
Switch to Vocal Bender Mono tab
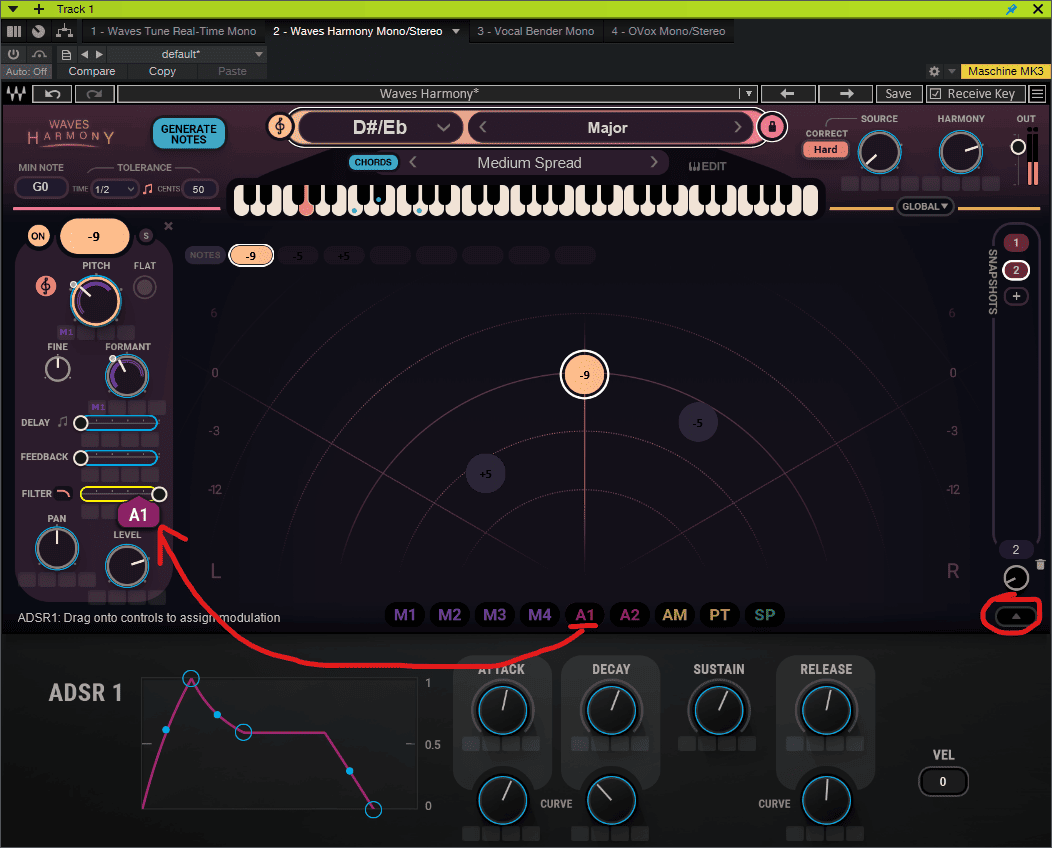point(535,31)
